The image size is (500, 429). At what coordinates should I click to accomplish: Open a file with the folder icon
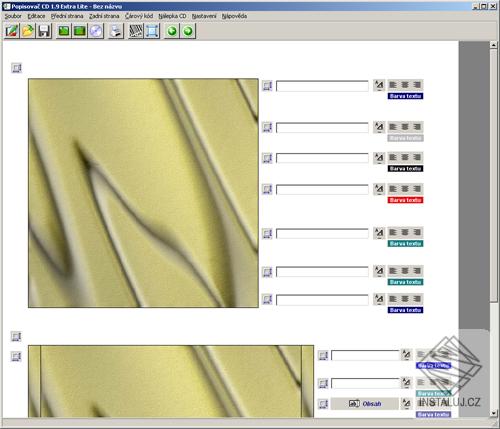click(x=28, y=31)
